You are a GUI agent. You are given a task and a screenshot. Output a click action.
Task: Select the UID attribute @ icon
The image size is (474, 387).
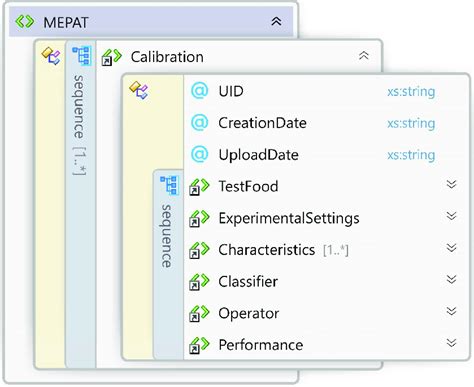pos(200,91)
